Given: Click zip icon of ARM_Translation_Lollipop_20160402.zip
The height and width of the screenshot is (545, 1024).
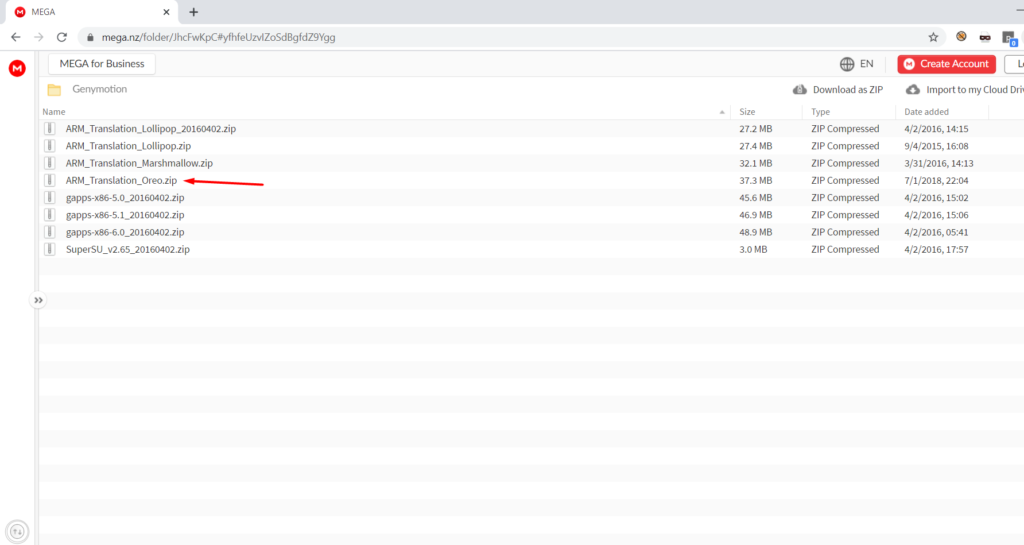Looking at the screenshot, I should 50,129.
